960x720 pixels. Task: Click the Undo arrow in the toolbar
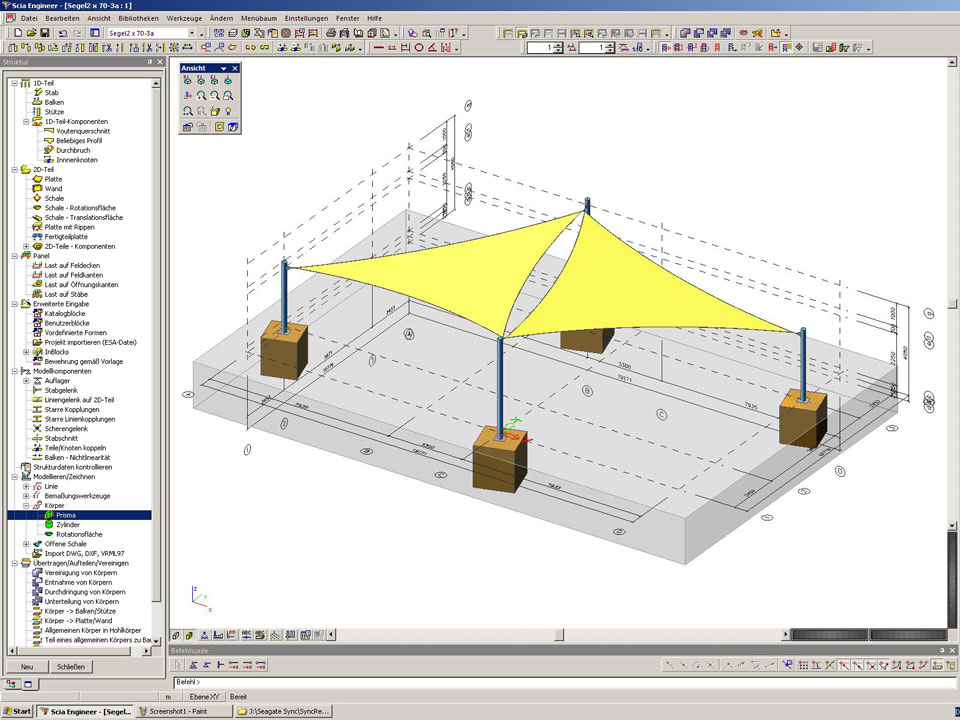pyautogui.click(x=62, y=33)
